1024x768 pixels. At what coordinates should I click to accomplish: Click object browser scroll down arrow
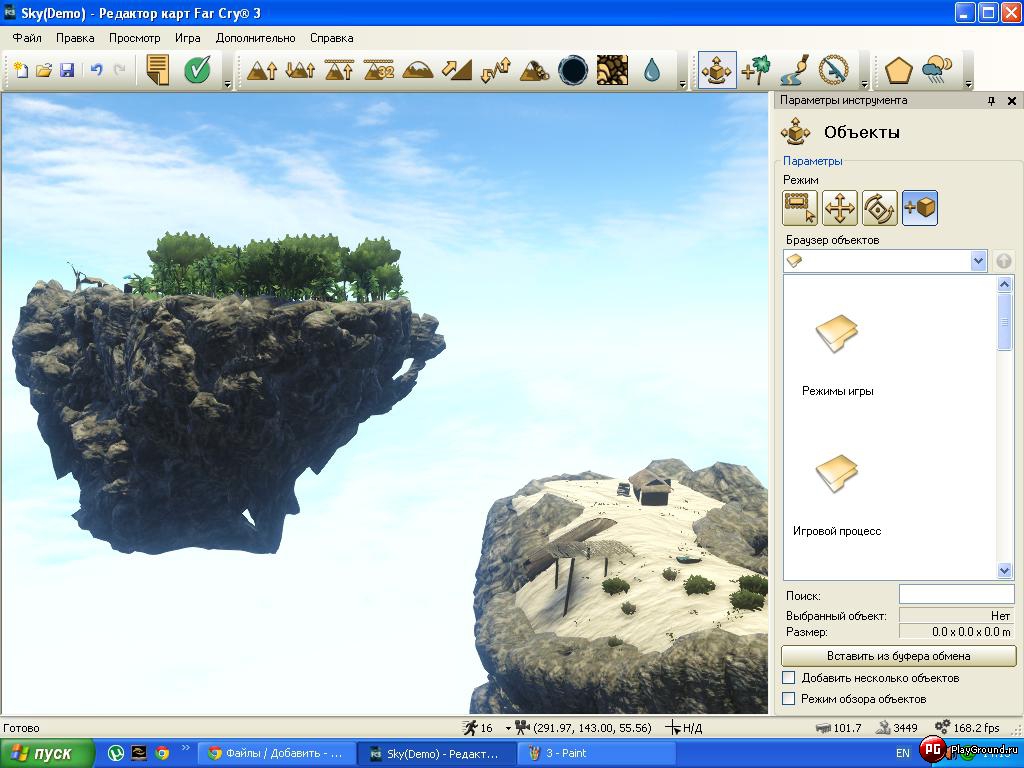(x=1004, y=570)
